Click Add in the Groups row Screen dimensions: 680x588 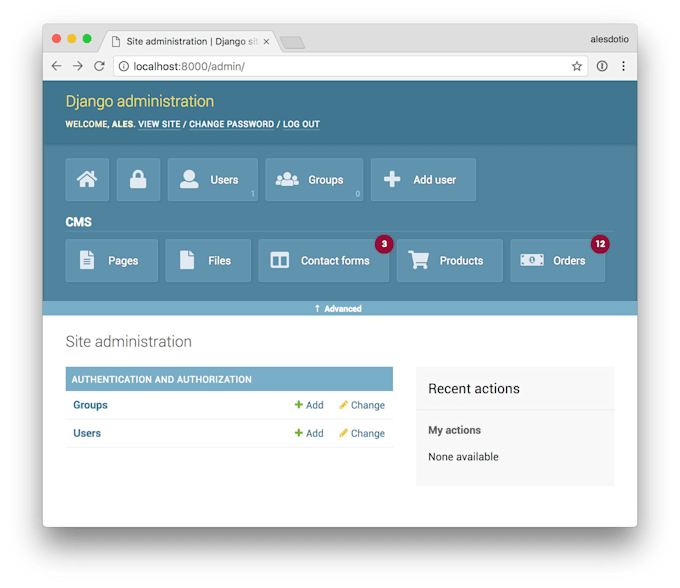309,405
